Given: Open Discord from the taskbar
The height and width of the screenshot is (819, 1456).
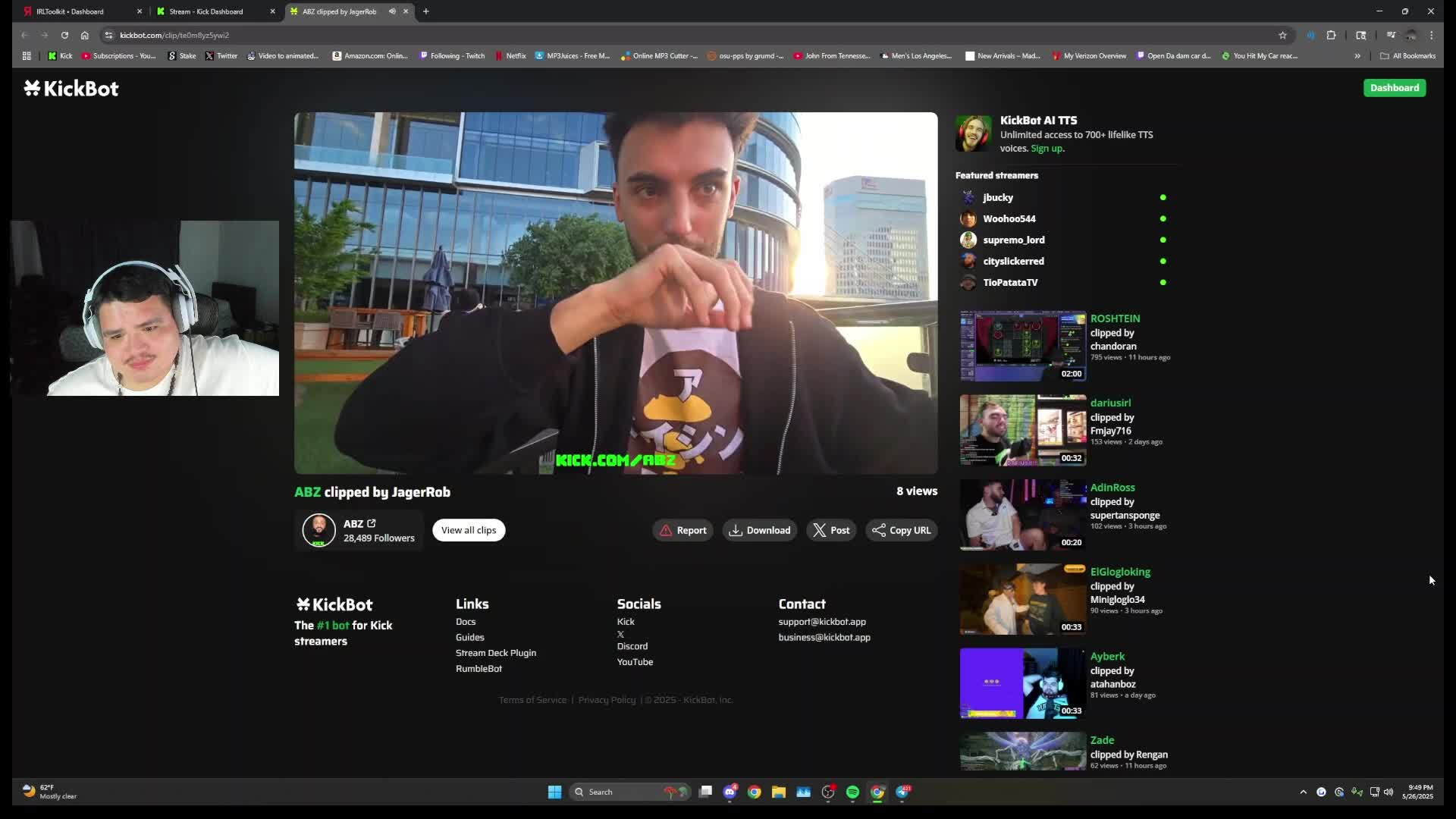Looking at the screenshot, I should 730,792.
